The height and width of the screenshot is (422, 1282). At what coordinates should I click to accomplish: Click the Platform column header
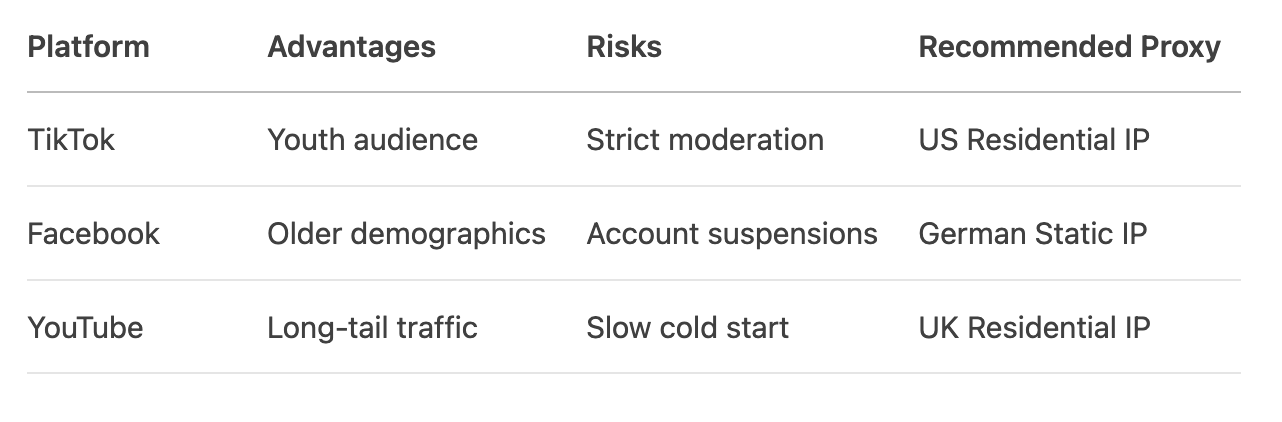coord(88,47)
